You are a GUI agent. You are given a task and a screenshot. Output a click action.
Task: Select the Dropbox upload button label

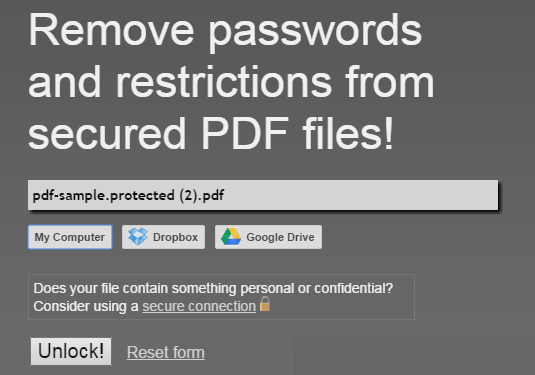click(x=175, y=237)
